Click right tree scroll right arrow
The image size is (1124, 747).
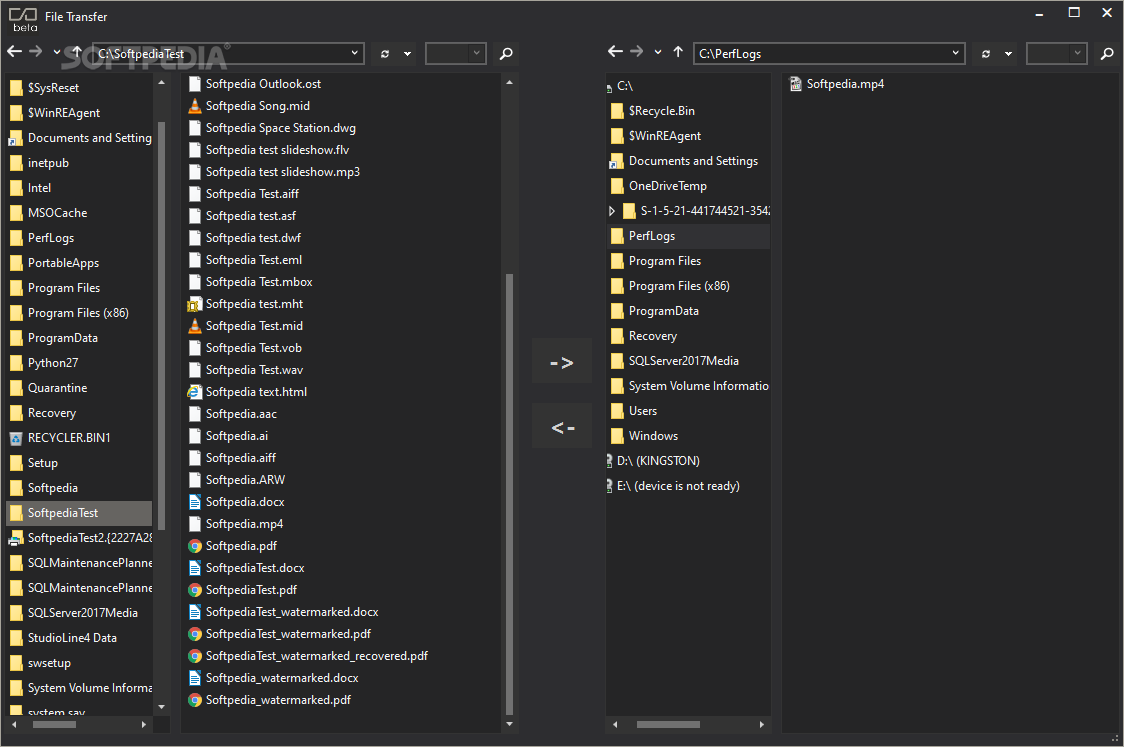(761, 725)
